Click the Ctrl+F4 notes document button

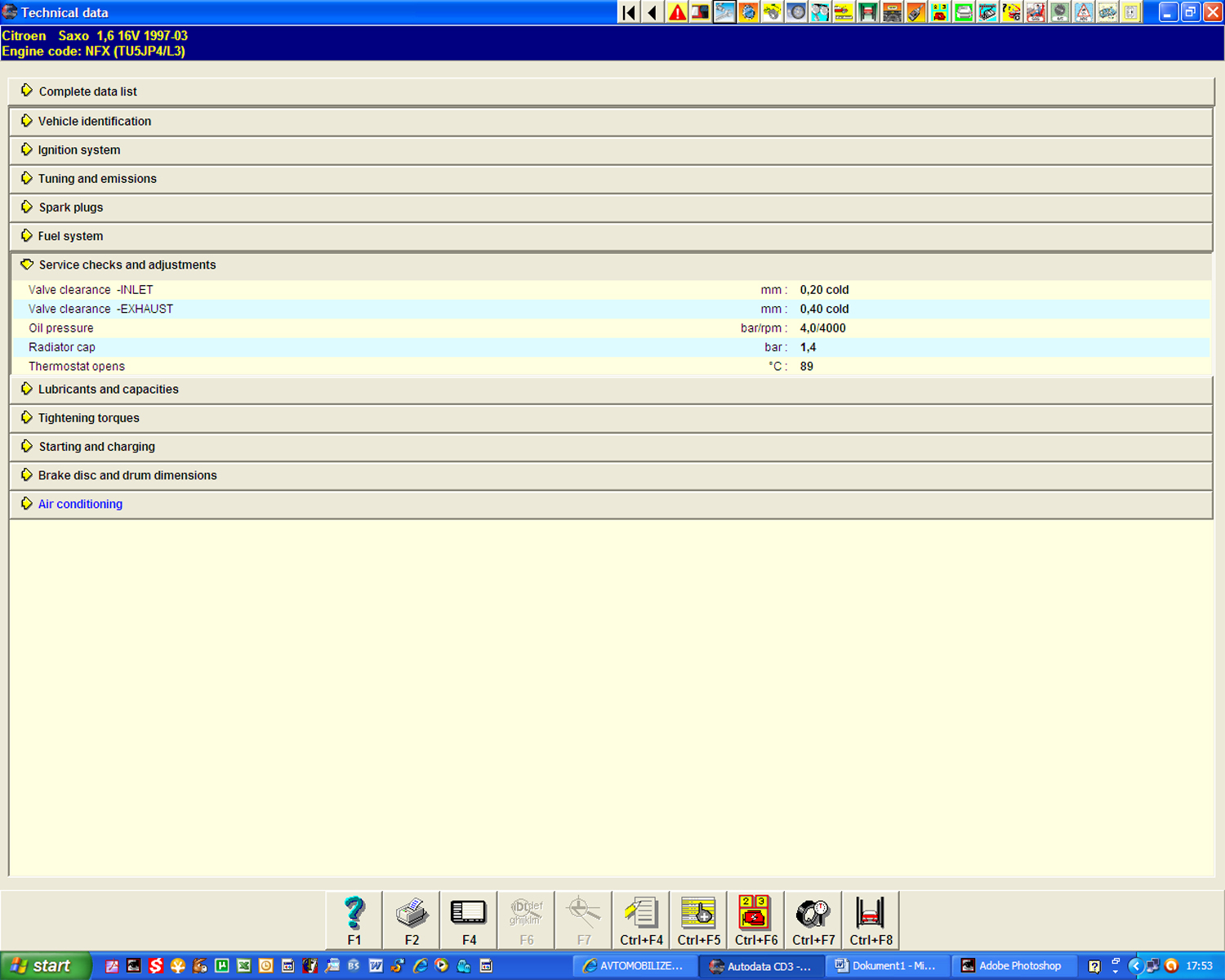tap(641, 920)
